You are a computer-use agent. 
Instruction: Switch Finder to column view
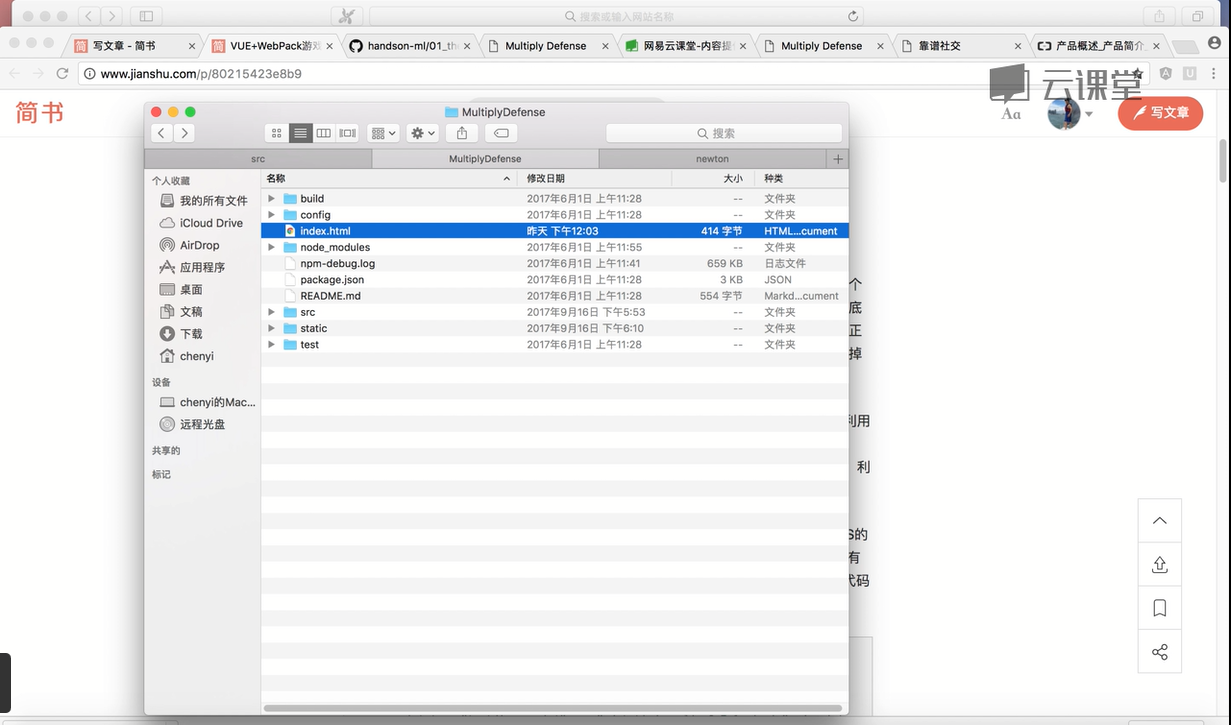tap(323, 133)
